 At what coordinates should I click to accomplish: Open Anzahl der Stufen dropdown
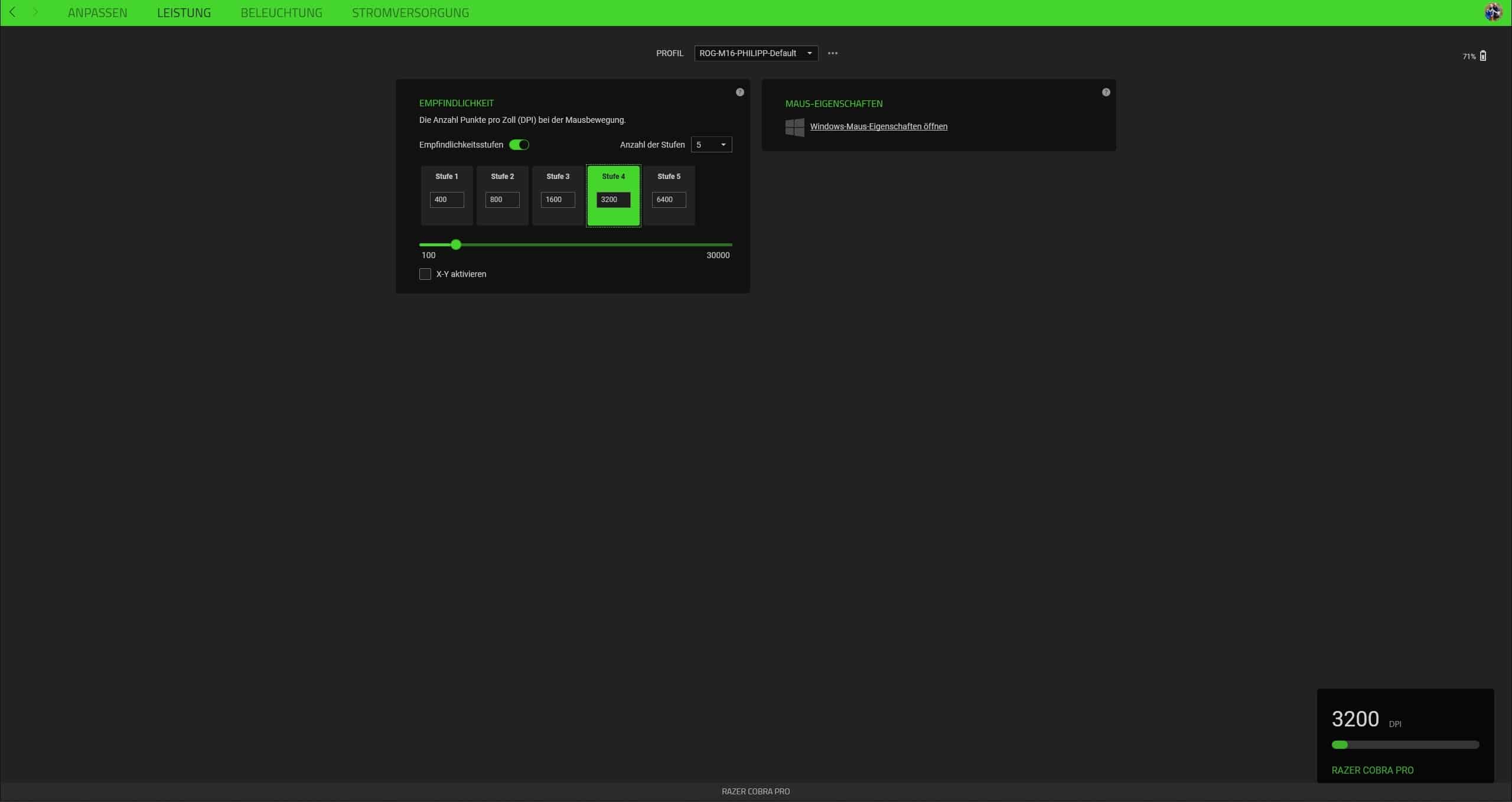[x=711, y=145]
